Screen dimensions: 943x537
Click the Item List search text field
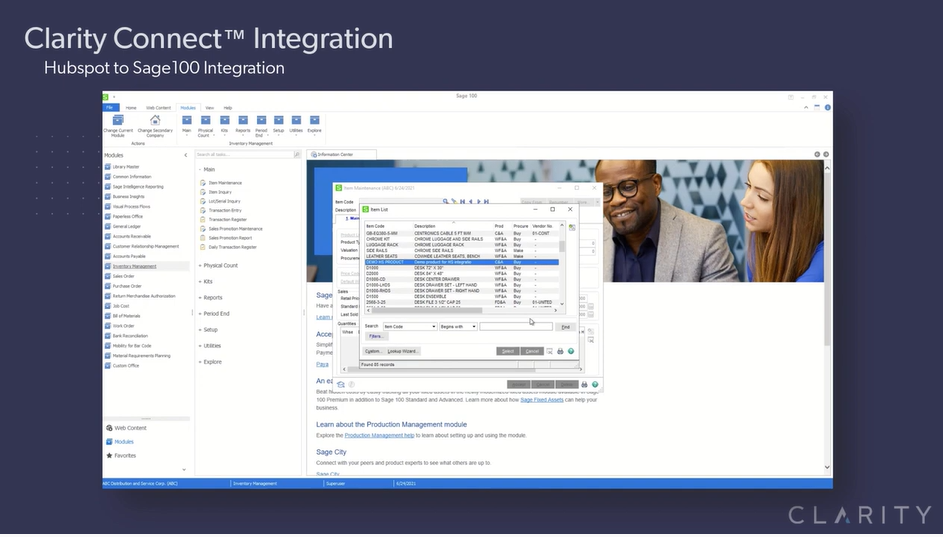pos(516,327)
